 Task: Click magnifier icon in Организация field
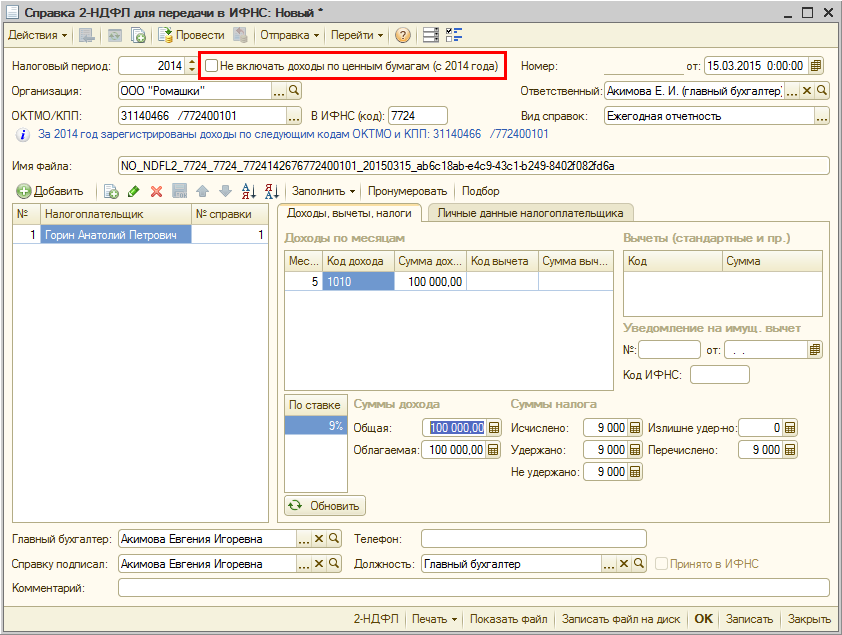(294, 91)
